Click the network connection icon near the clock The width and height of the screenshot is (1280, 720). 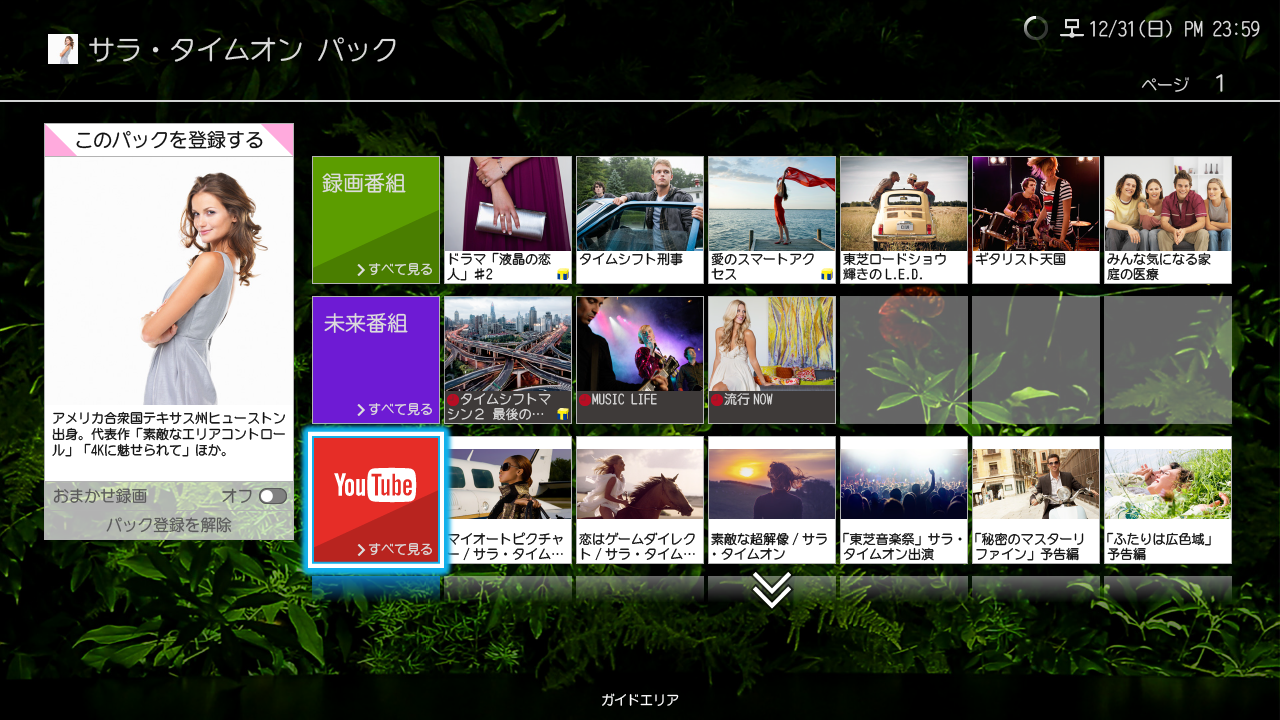(x=1072, y=28)
